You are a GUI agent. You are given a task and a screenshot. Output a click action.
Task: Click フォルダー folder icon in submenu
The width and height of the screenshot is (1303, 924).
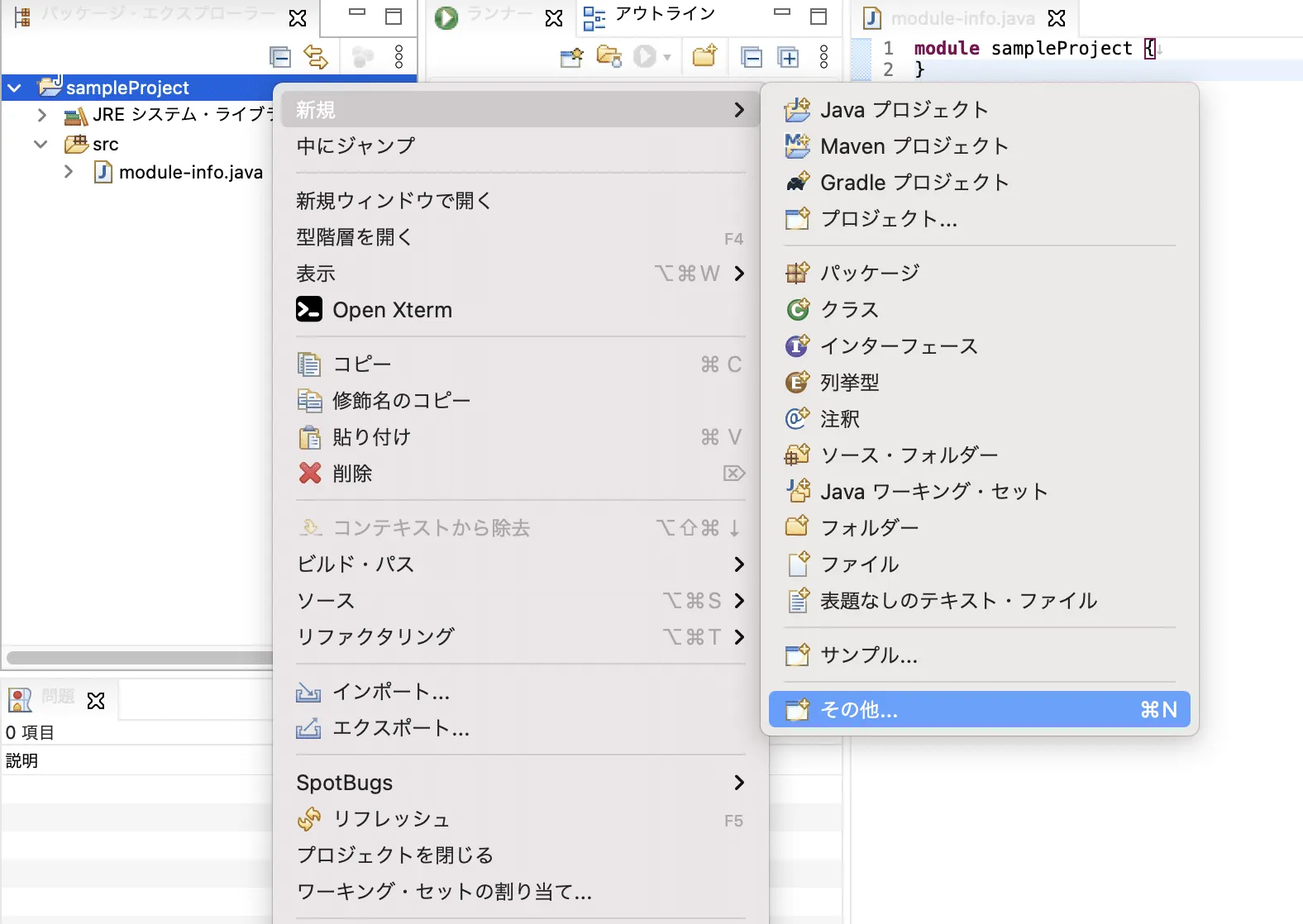coord(797,527)
